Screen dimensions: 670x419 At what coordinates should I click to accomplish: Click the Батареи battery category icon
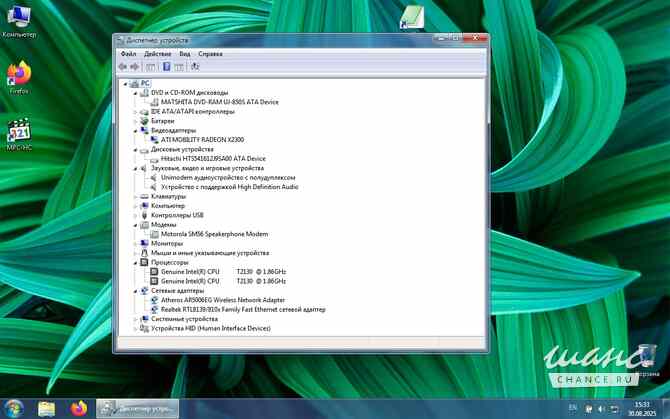144,121
